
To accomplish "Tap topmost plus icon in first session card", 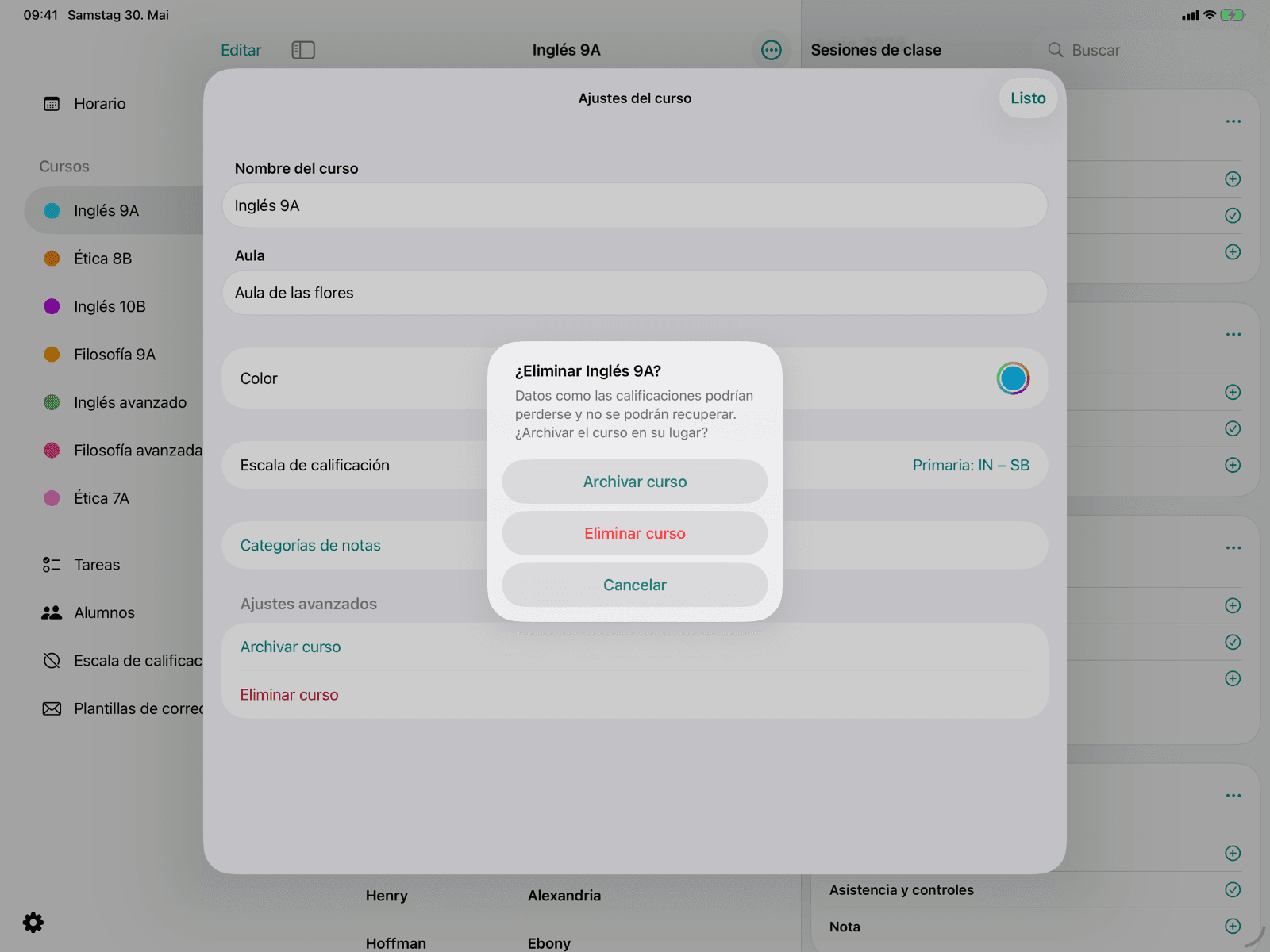I will point(1233,179).
